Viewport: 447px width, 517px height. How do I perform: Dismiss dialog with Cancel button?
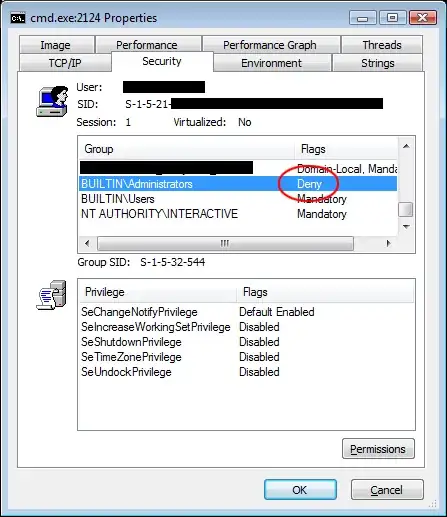[x=387, y=489]
